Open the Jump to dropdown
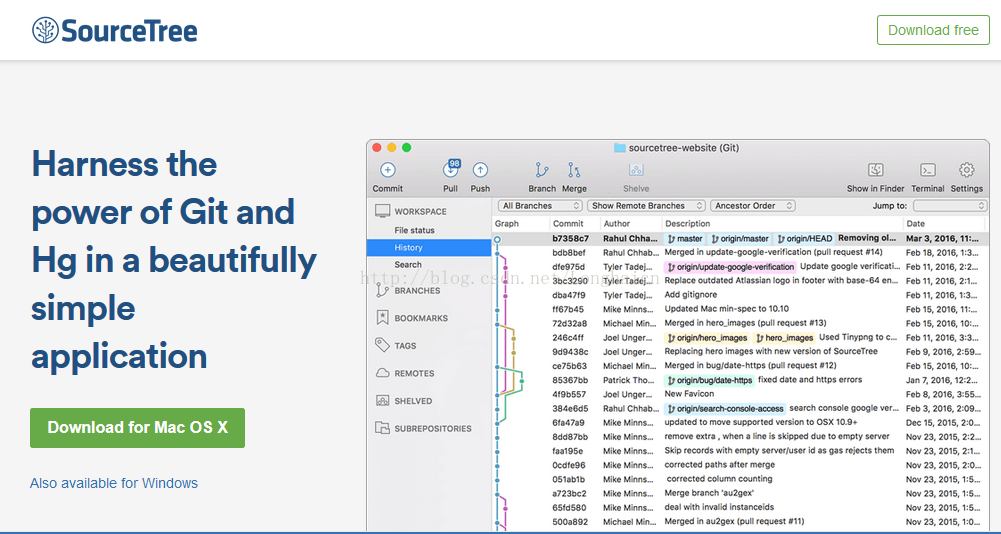Screen dimensions: 1001x534 [950, 206]
